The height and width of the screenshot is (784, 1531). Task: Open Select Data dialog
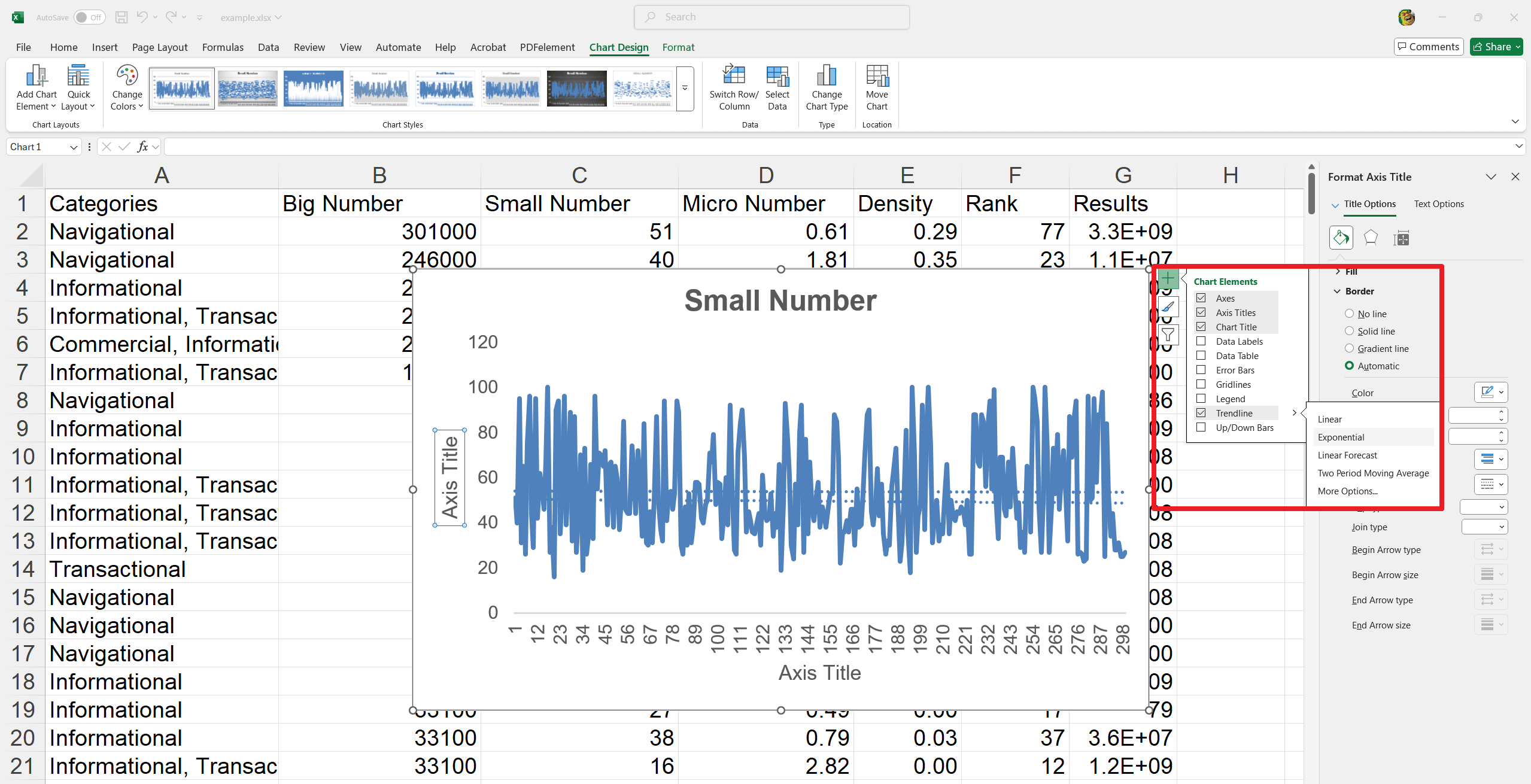tap(777, 87)
